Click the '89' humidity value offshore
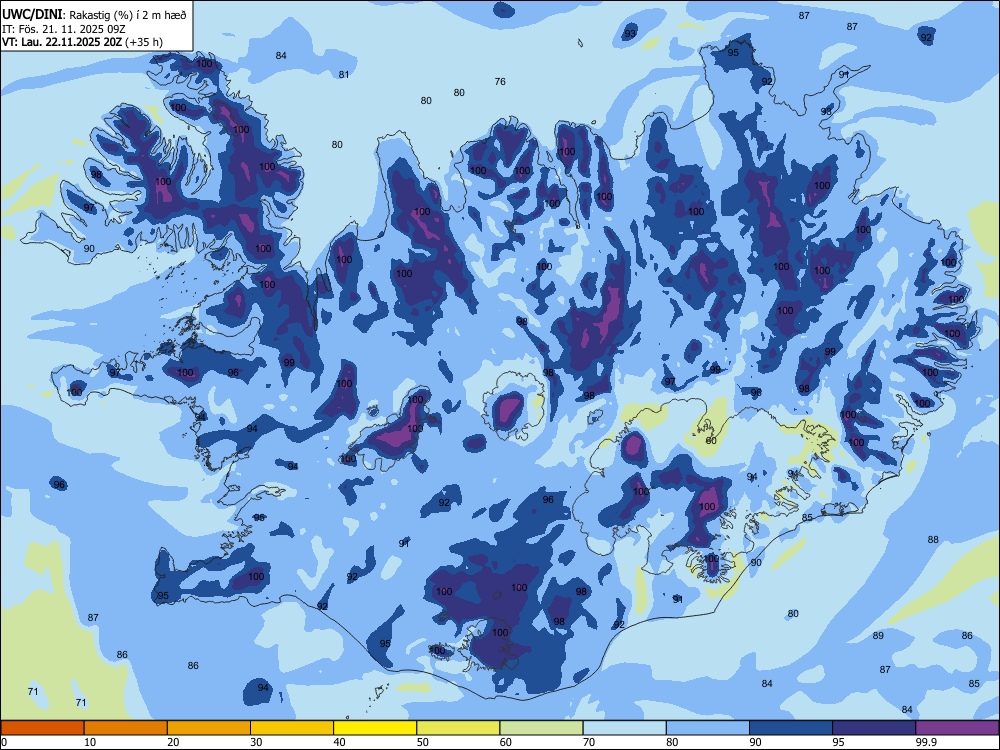This screenshot has width=1000, height=750. click(878, 635)
